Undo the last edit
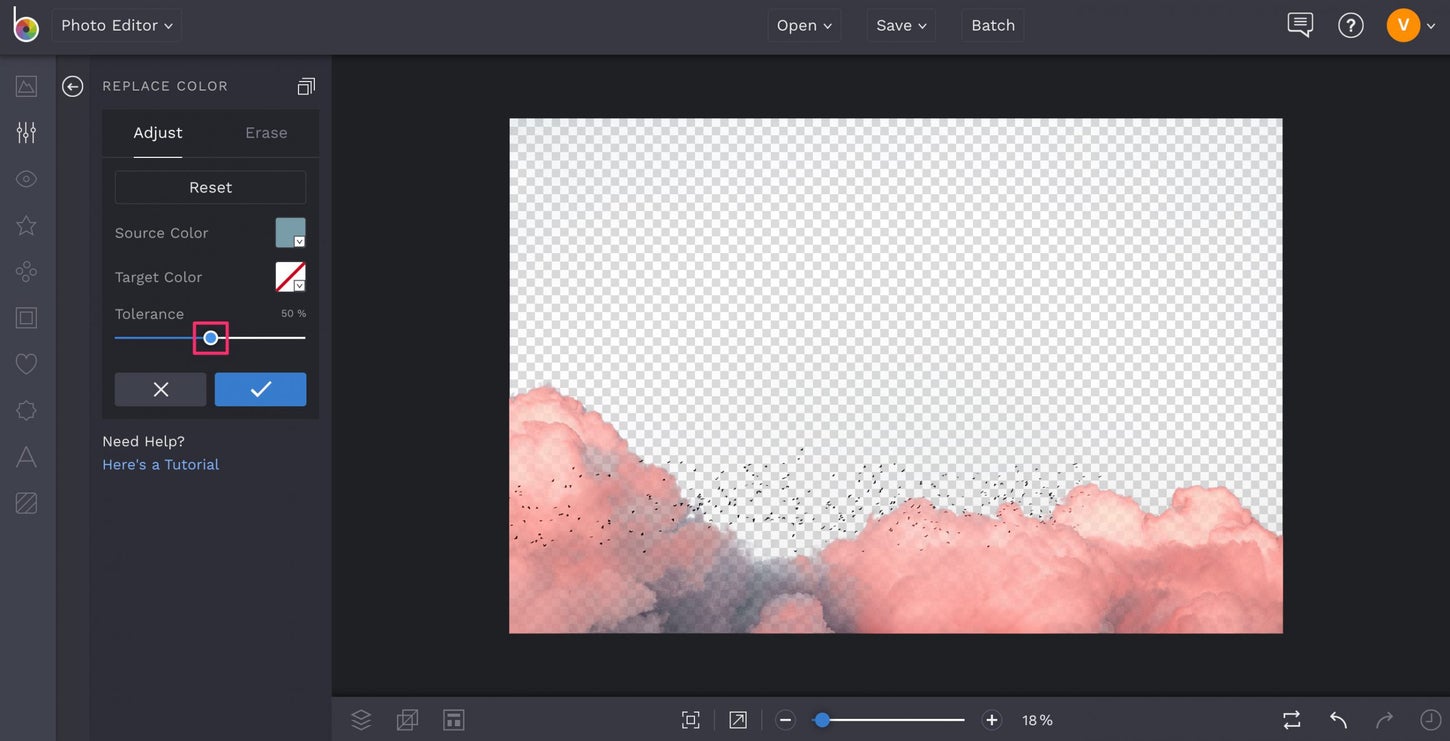 click(1338, 719)
